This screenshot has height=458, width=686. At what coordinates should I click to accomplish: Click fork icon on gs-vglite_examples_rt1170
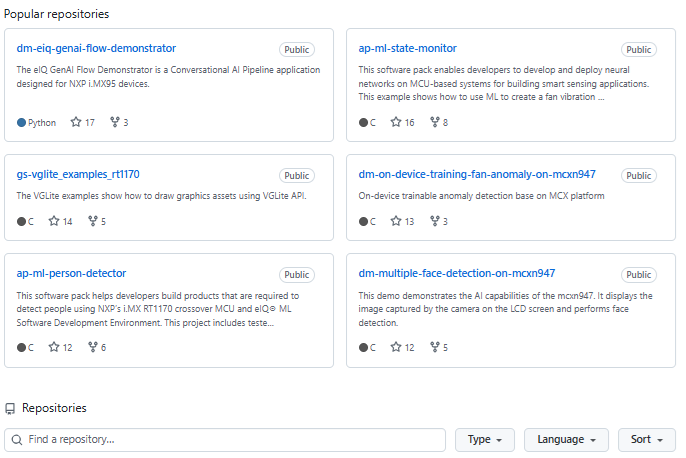pos(93,221)
